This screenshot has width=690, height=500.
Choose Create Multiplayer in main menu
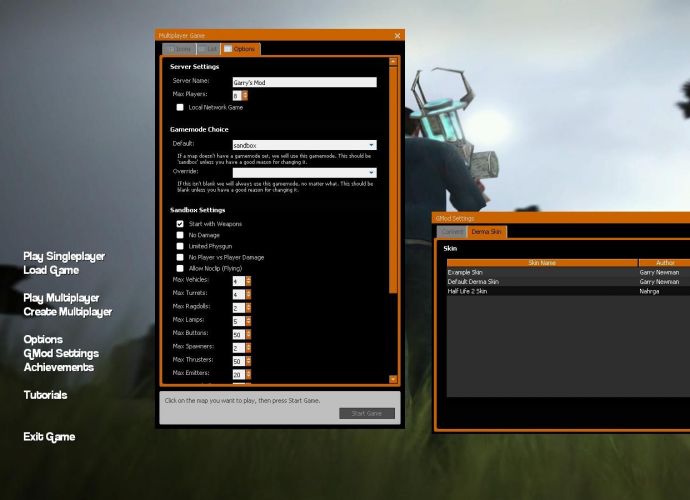[68, 312]
